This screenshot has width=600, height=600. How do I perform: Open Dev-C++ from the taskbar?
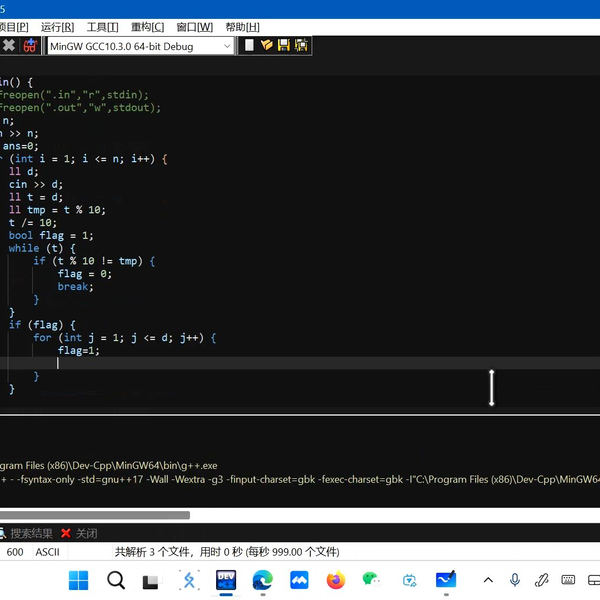click(x=226, y=580)
